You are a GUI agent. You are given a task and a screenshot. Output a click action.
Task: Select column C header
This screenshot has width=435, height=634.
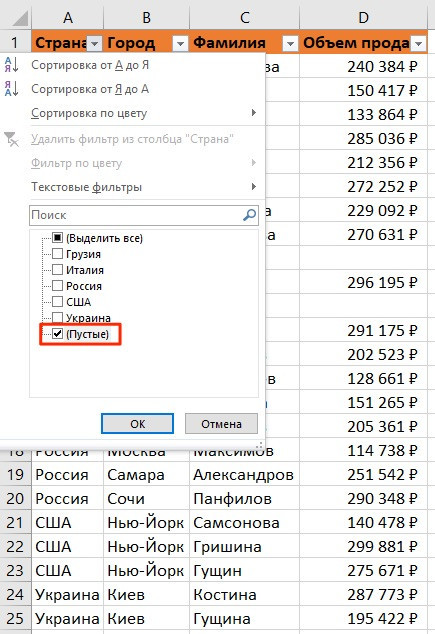[x=244, y=17]
